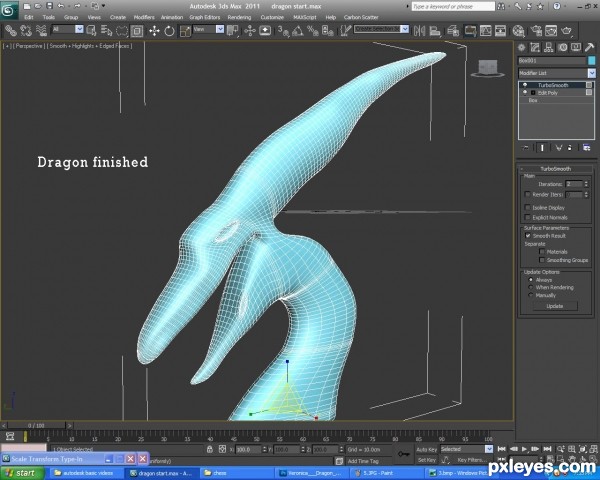Enable Explicit Normals checkbox
The height and width of the screenshot is (480, 600).
[527, 217]
